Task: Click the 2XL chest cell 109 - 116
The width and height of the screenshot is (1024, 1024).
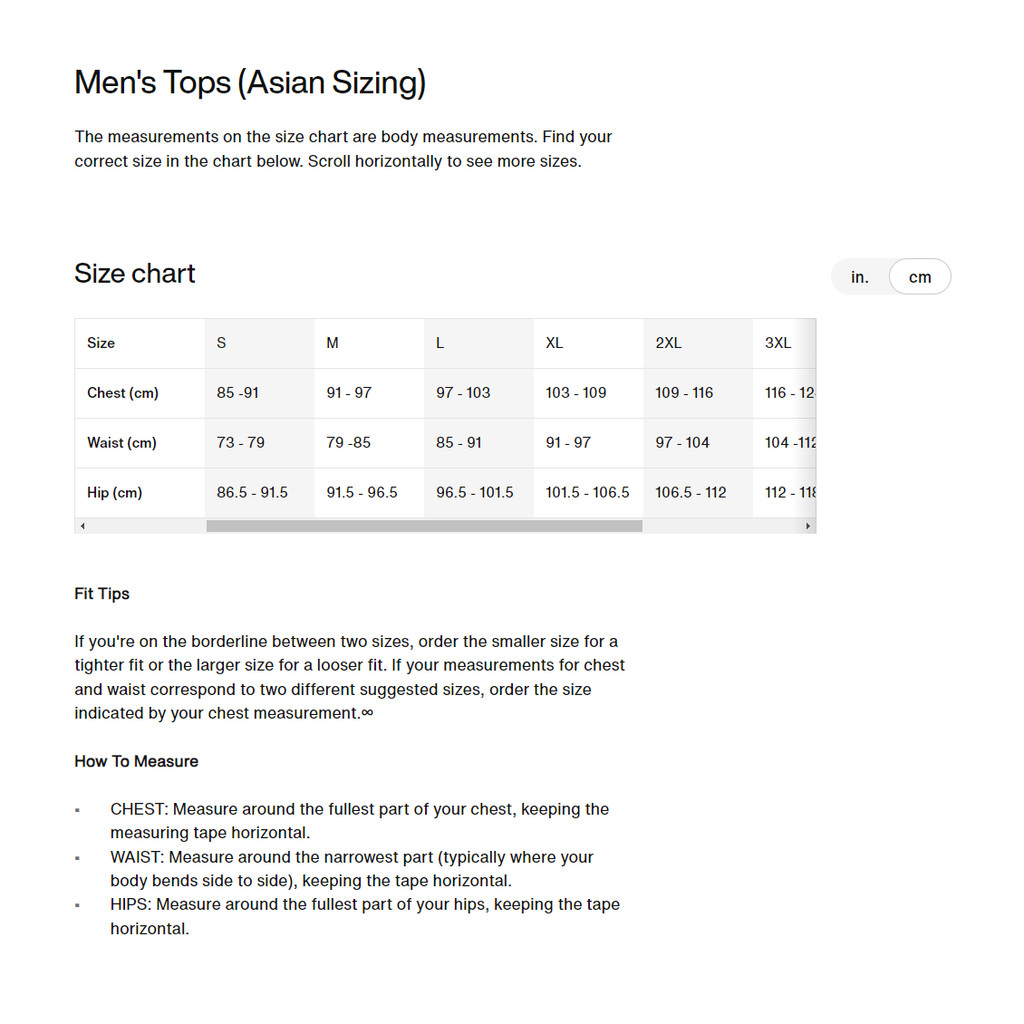Action: pyautogui.click(x=684, y=393)
